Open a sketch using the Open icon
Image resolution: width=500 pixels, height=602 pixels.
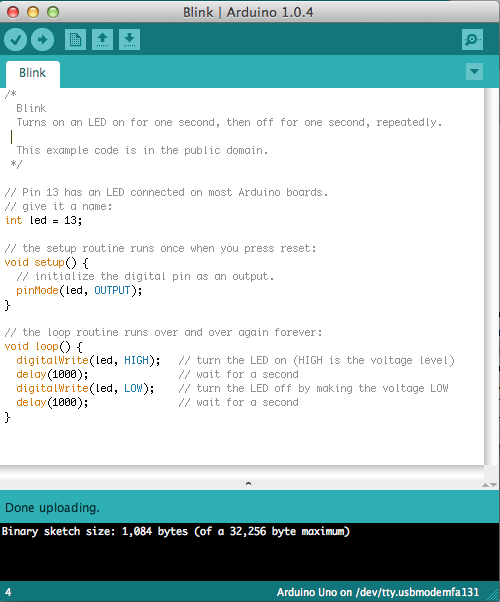click(x=102, y=40)
